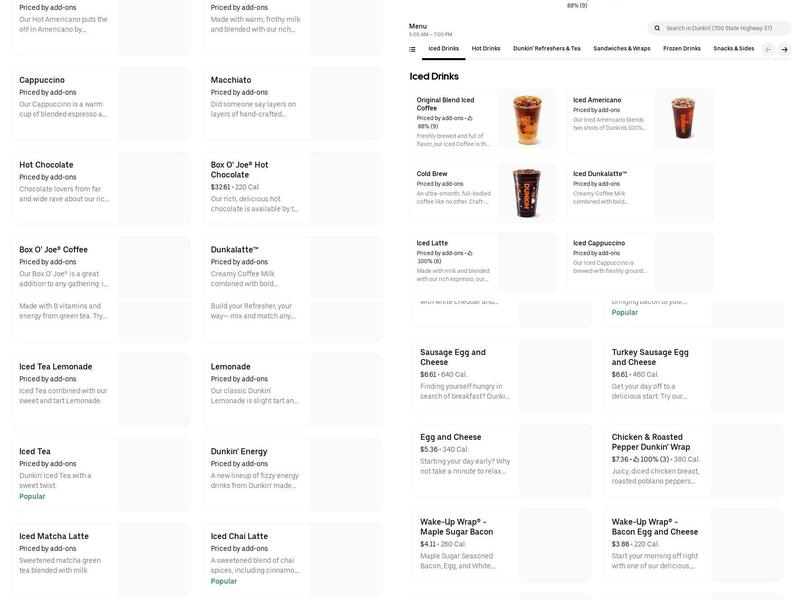
Task: Open the Dunkin' Refreshers & Tea tab
Action: (x=546, y=48)
